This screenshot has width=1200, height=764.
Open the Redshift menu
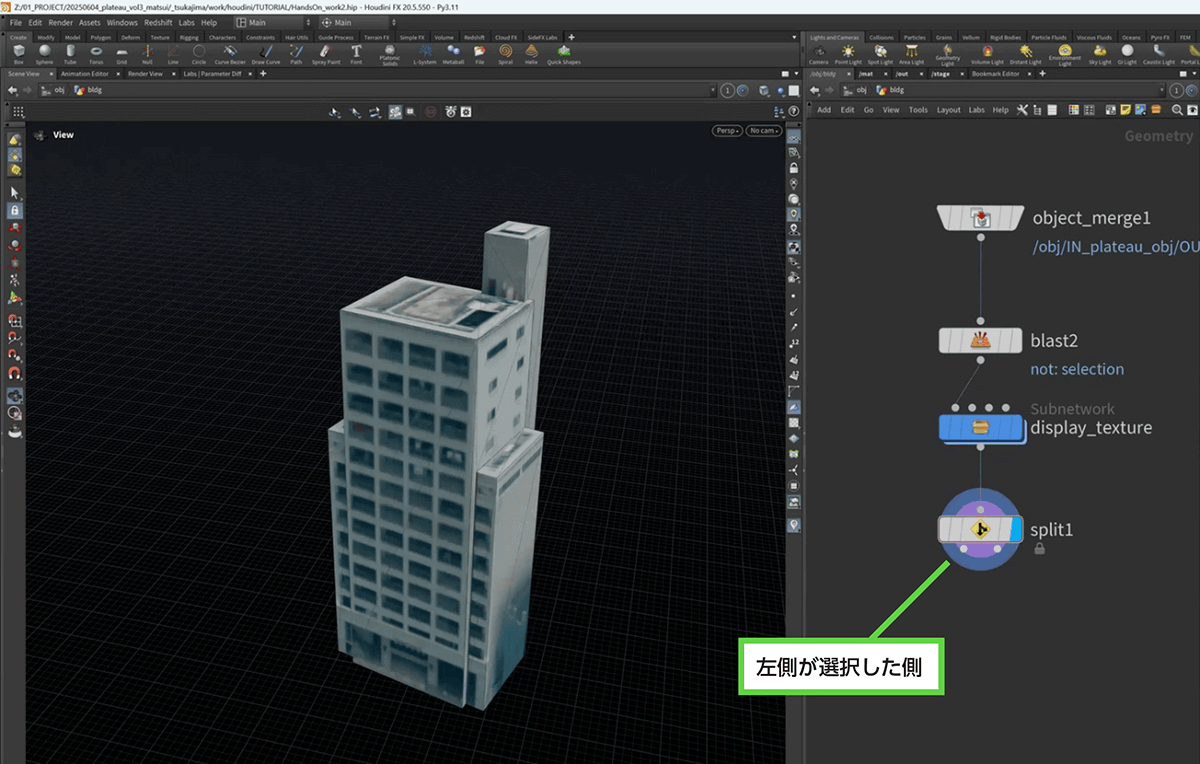(156, 22)
